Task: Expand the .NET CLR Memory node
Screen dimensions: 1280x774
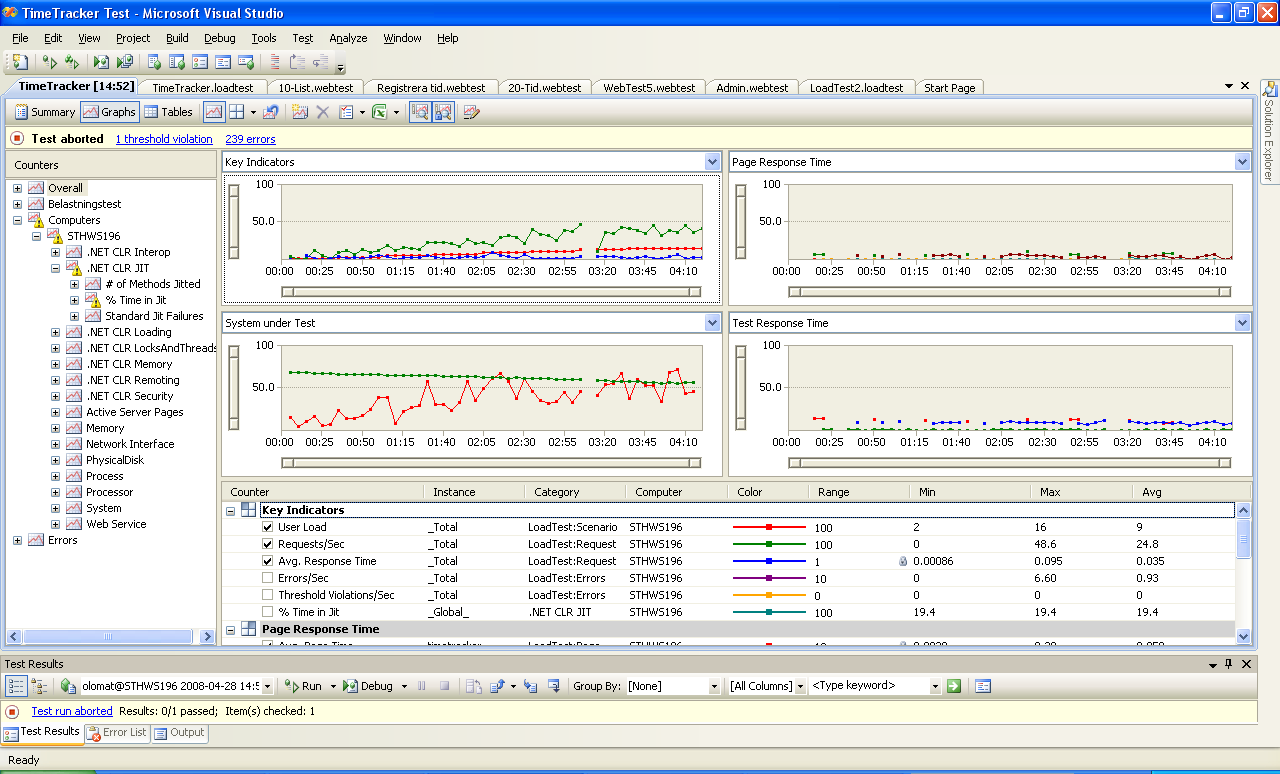Action: pos(55,364)
